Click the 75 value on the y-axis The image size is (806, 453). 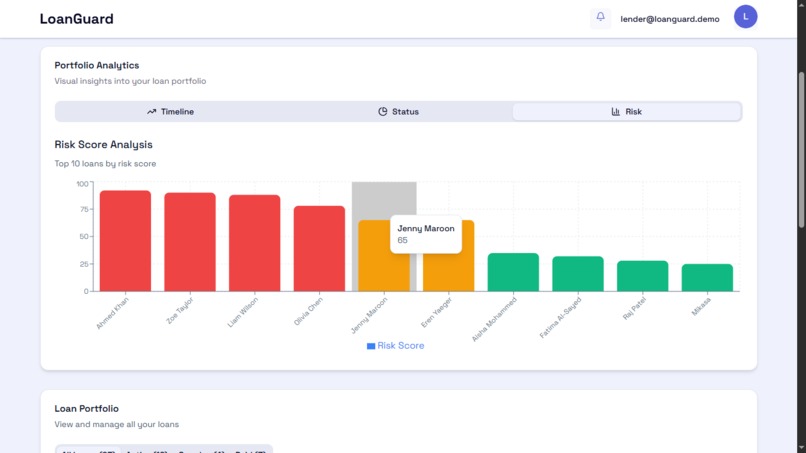pos(84,209)
